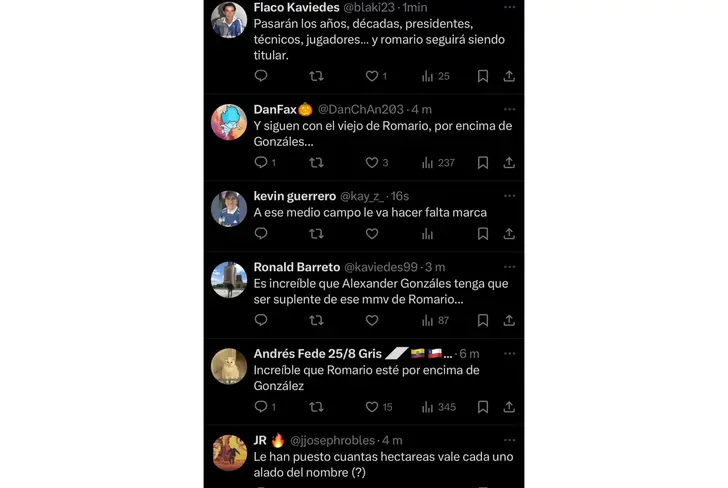Open kevin guerrero's tweet text
The height and width of the screenshot is (488, 728).
370,213
